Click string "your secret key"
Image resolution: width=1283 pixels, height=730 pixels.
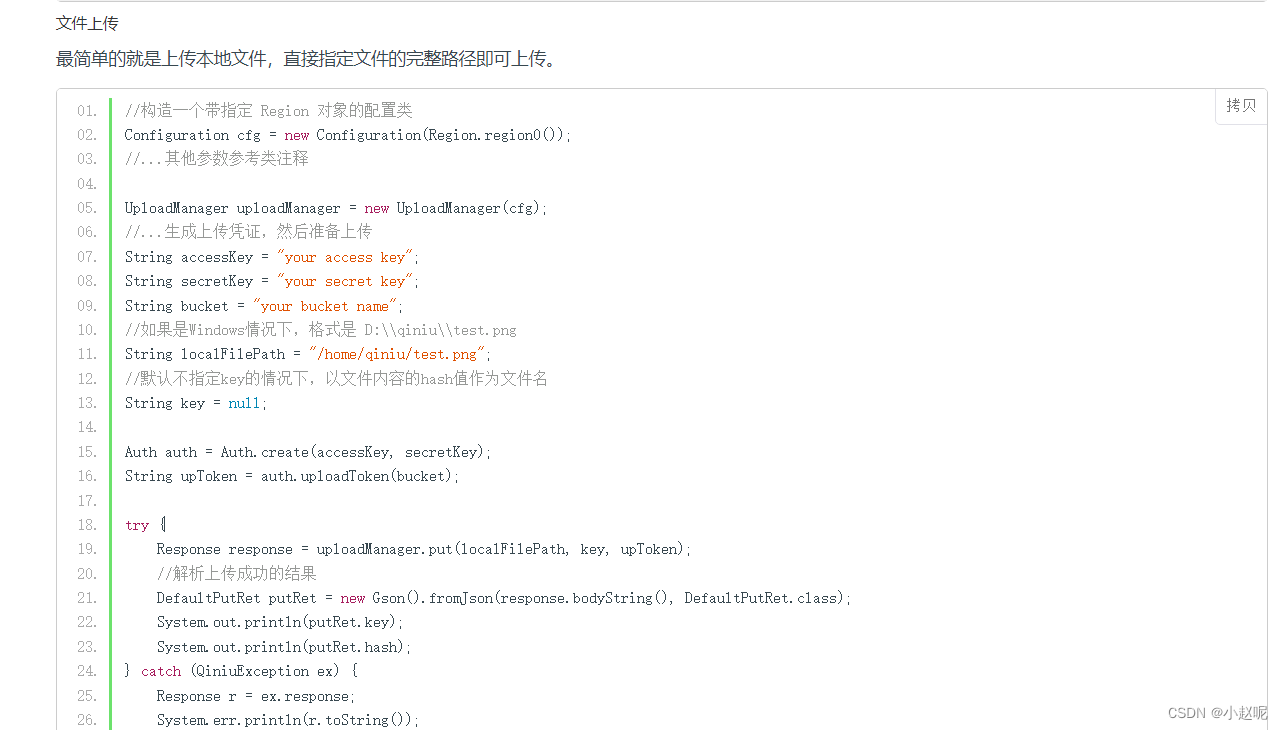(x=345, y=281)
